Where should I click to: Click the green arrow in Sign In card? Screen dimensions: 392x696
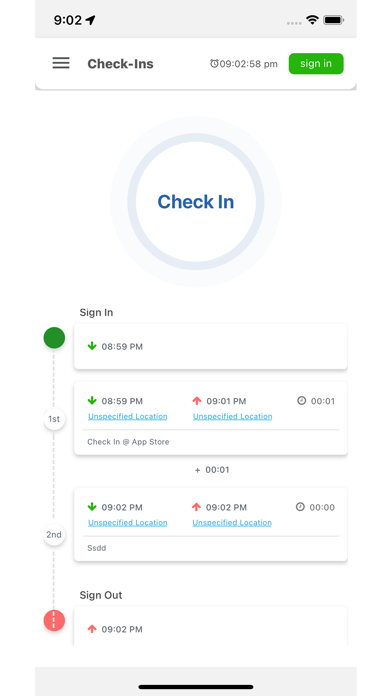[x=92, y=346]
